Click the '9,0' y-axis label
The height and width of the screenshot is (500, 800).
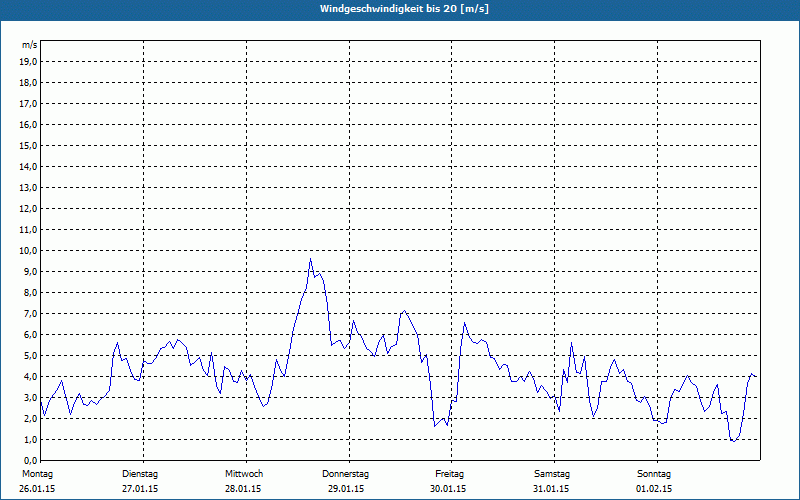click(30, 271)
